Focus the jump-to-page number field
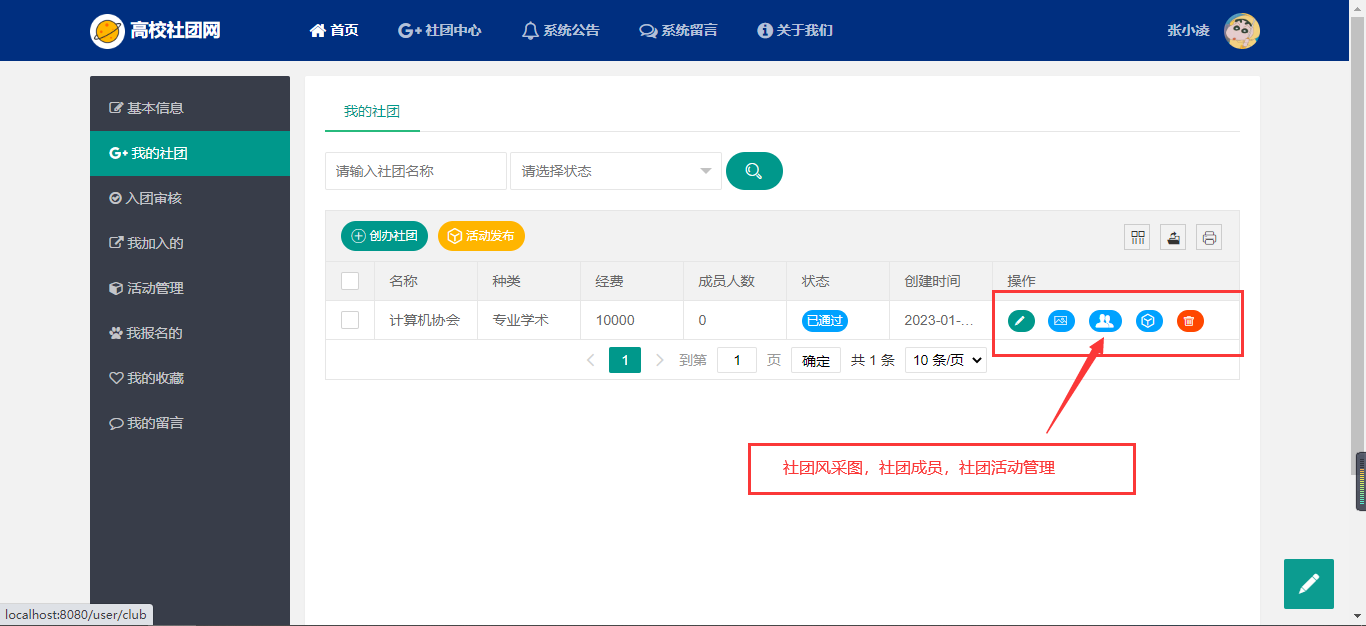The width and height of the screenshot is (1366, 626). 737,360
